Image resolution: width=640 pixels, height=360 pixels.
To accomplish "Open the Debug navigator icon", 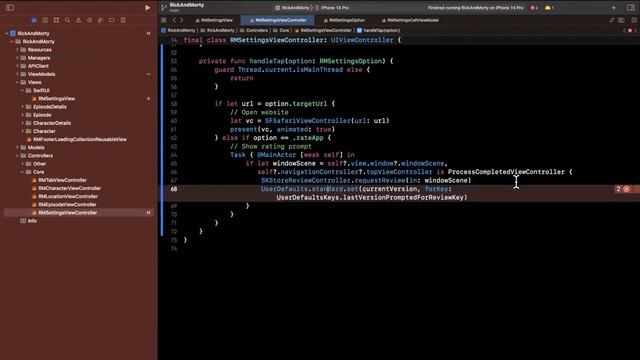I will point(100,20).
